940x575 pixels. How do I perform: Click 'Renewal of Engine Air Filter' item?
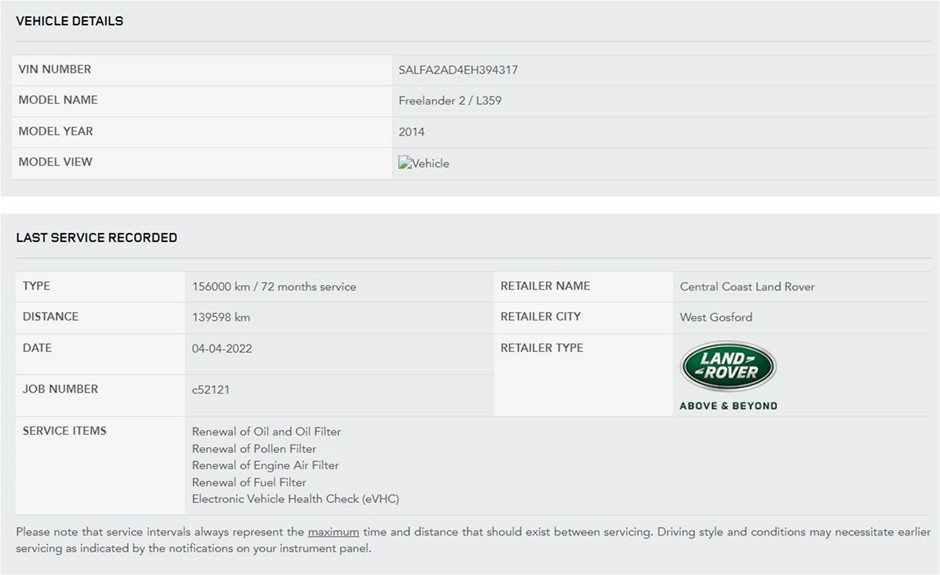(265, 466)
